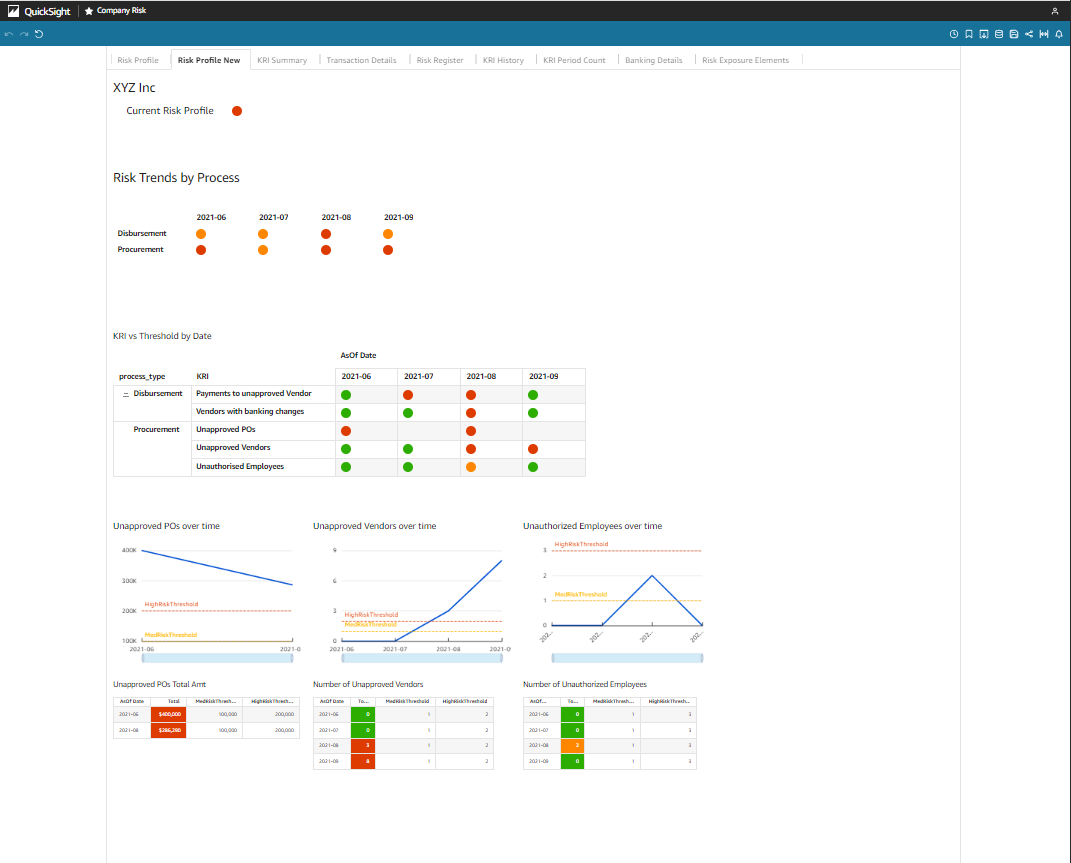Switch to the KRI Summary tab
The height and width of the screenshot is (863, 1071).
pos(282,60)
